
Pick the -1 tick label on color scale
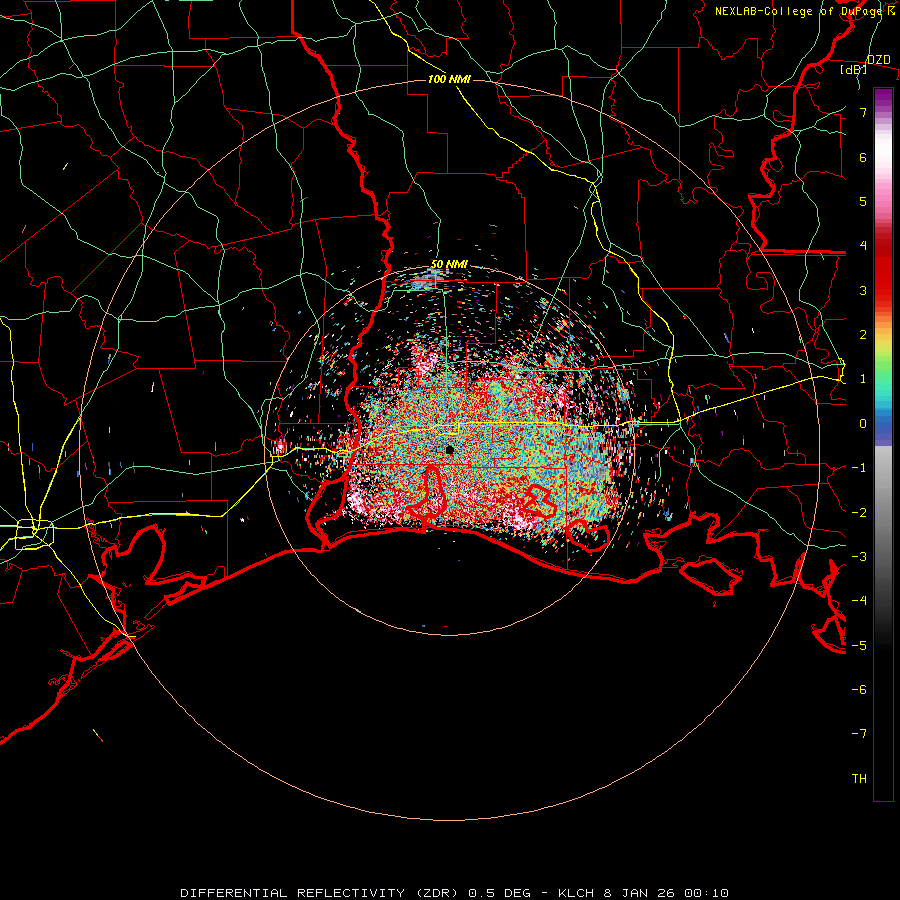click(859, 468)
